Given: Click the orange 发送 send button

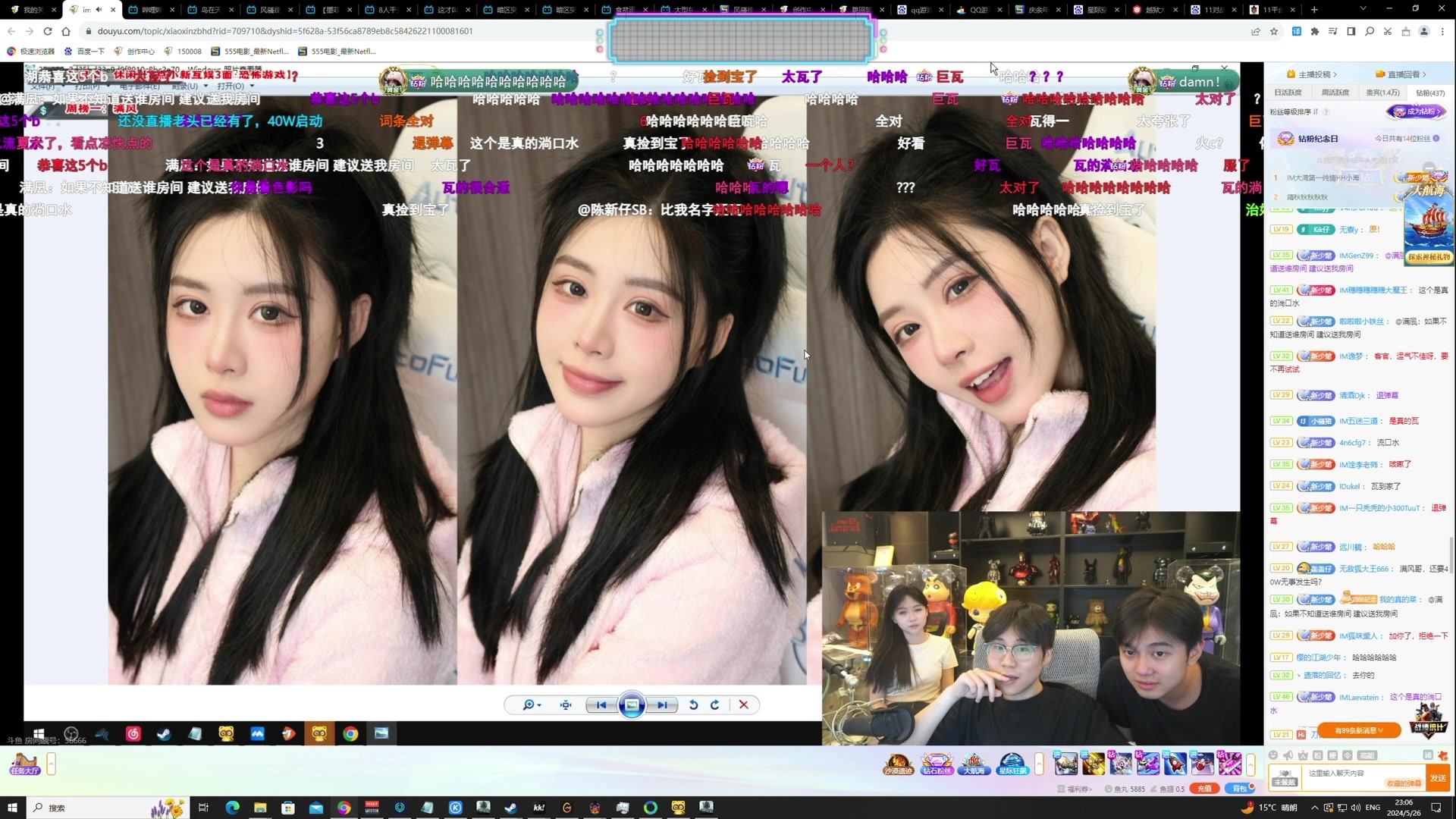Looking at the screenshot, I should 1437,778.
